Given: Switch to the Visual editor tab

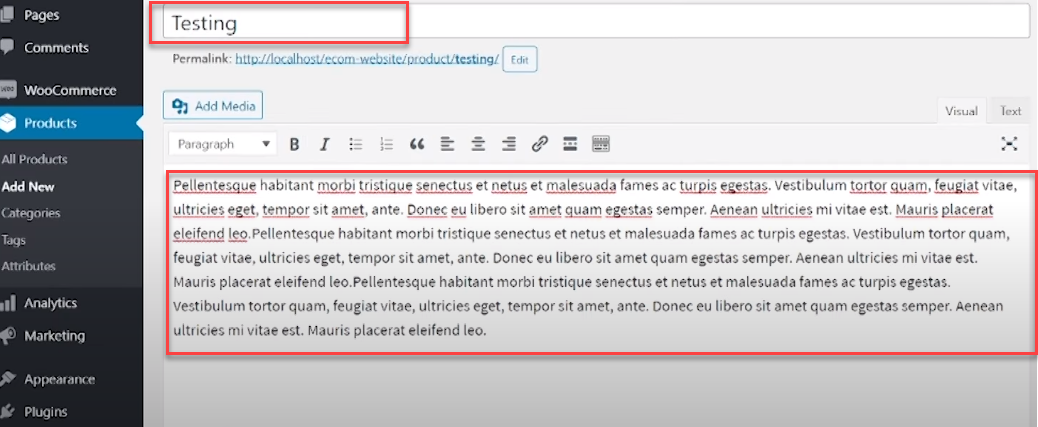Looking at the screenshot, I should (961, 111).
